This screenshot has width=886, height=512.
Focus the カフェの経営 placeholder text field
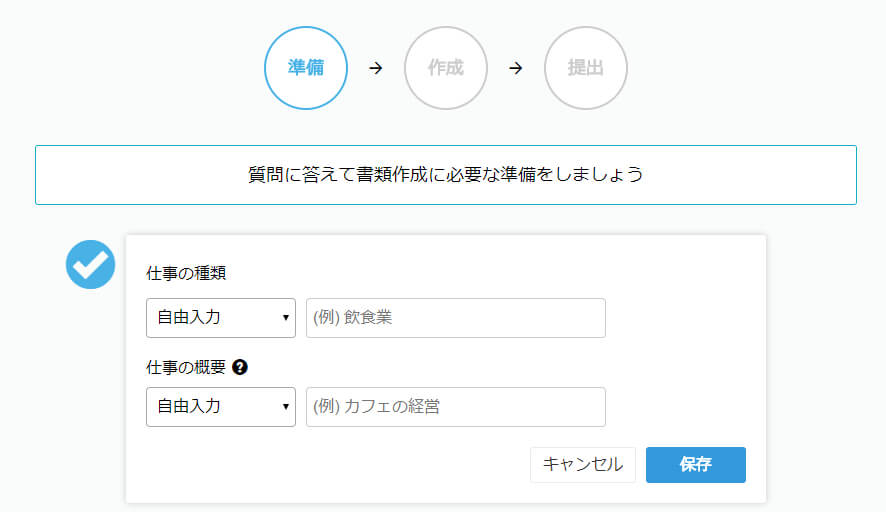coord(456,407)
